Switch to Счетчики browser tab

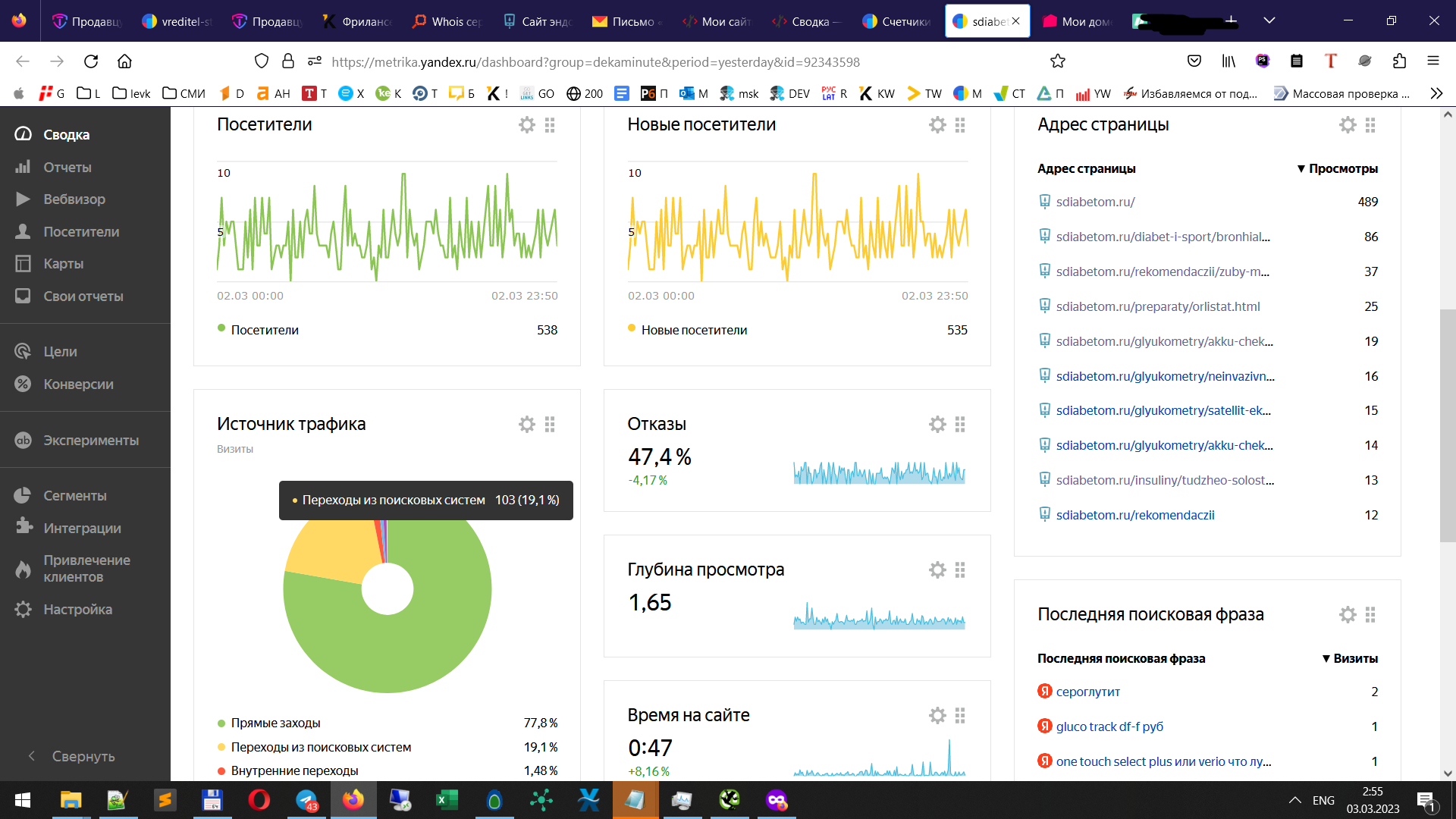click(x=896, y=21)
